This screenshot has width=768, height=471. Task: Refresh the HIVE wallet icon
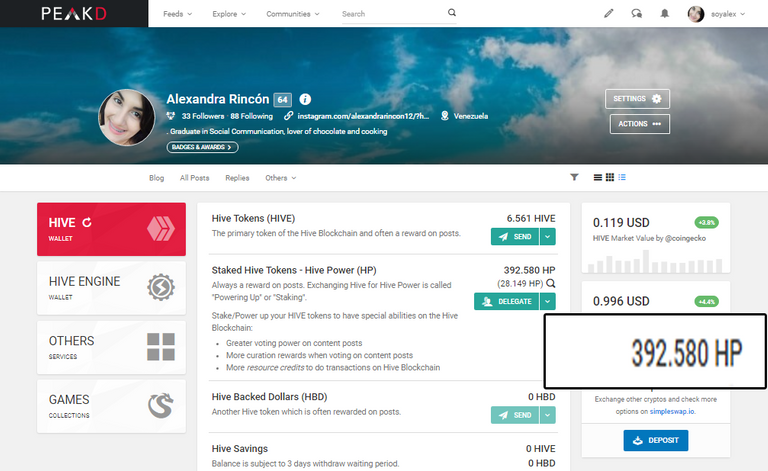tap(87, 222)
